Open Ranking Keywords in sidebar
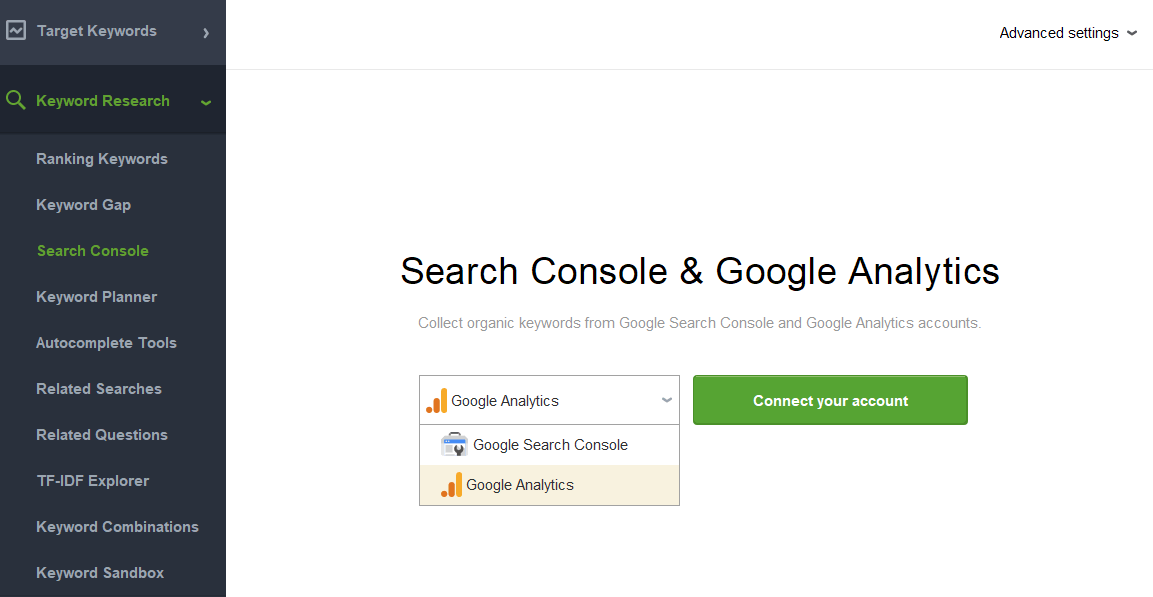The width and height of the screenshot is (1153, 597). (101, 159)
